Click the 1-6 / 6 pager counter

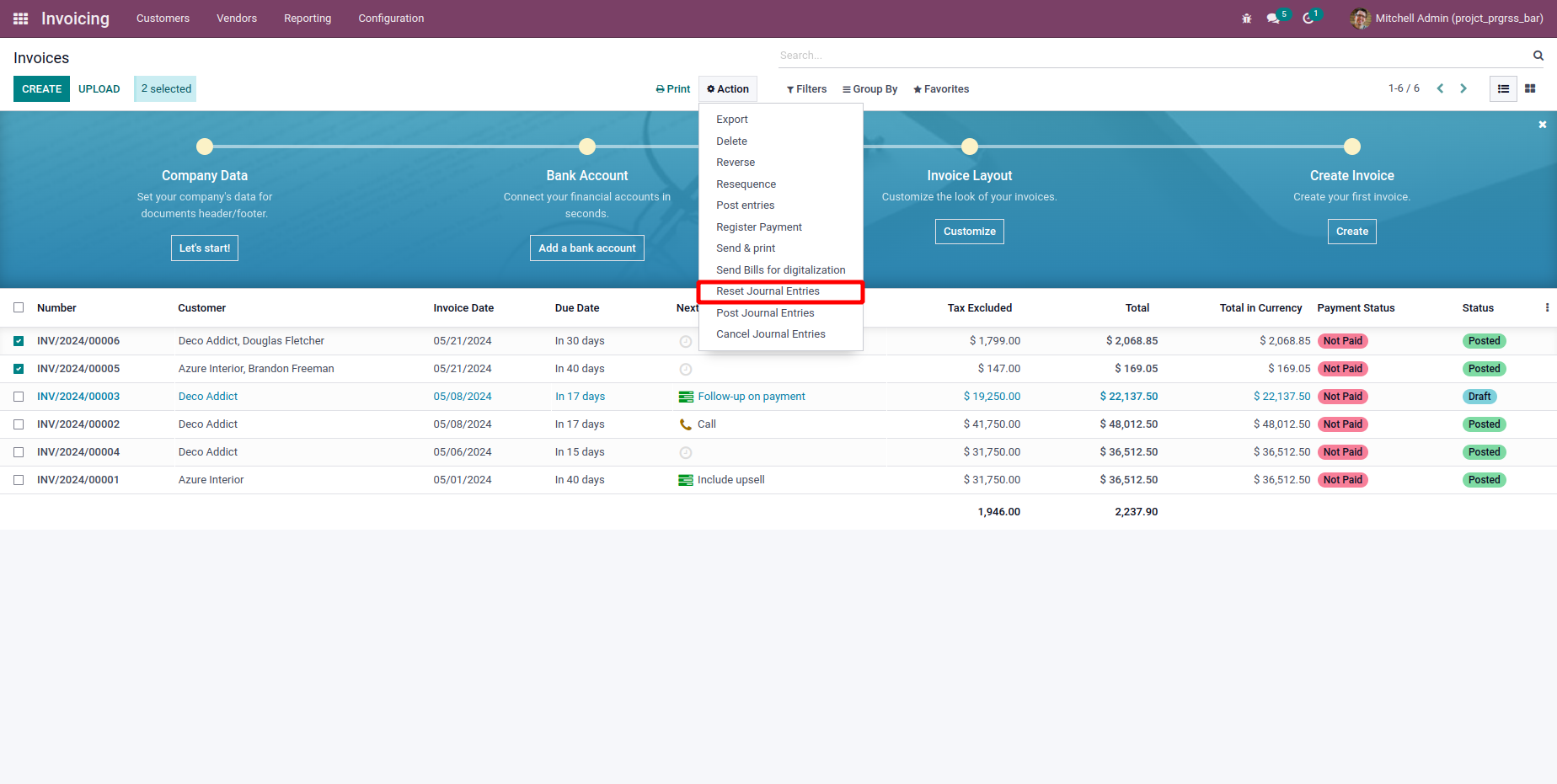(1404, 88)
